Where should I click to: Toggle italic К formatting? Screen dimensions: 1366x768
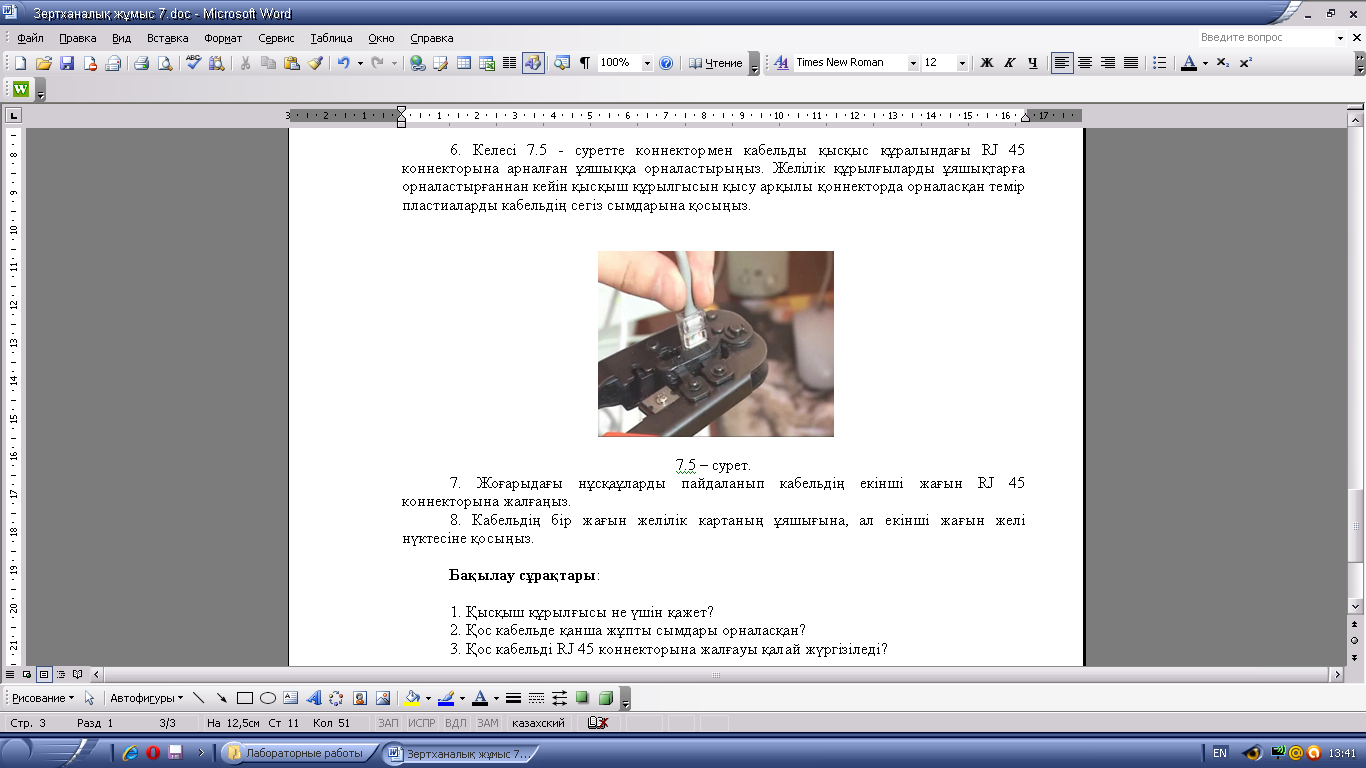click(x=1009, y=63)
